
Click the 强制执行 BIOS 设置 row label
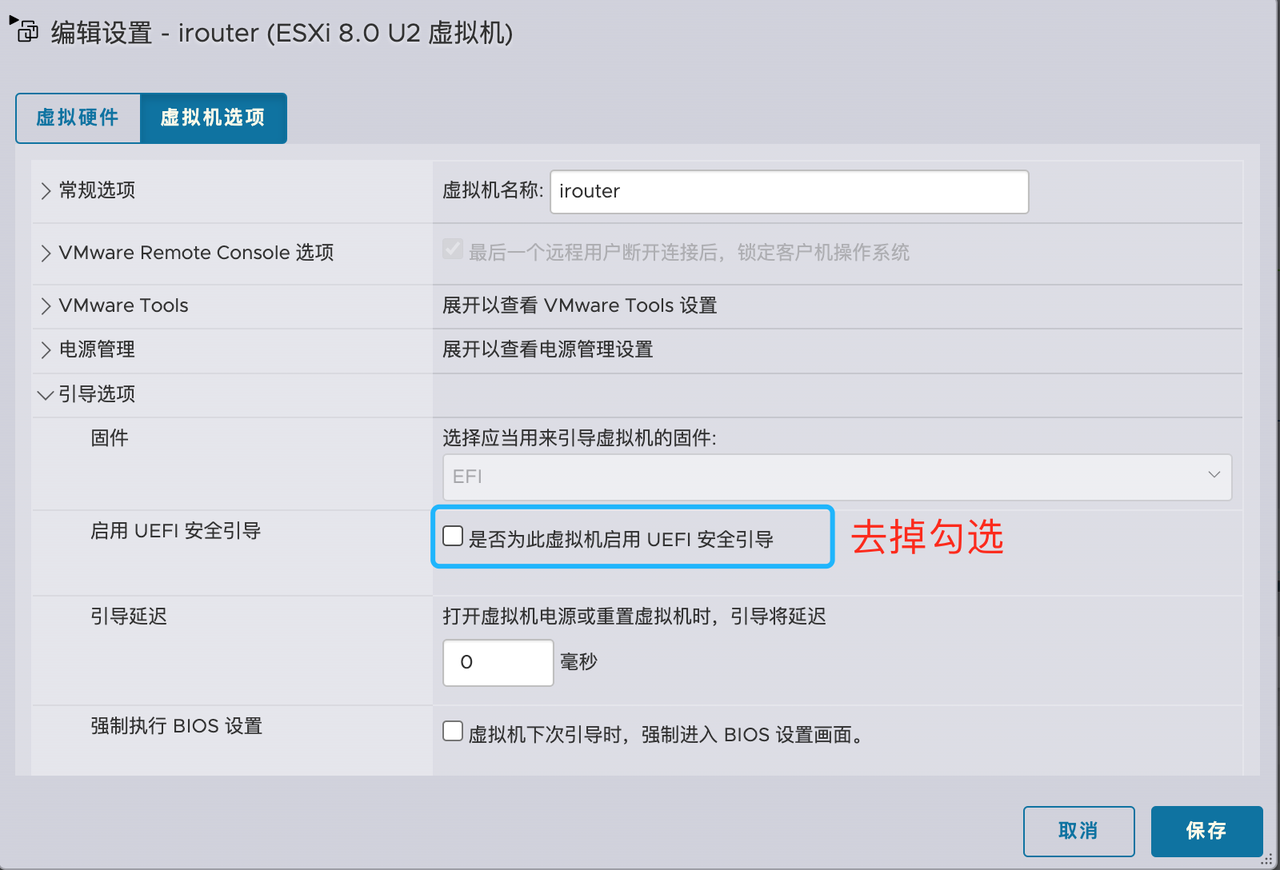[176, 726]
